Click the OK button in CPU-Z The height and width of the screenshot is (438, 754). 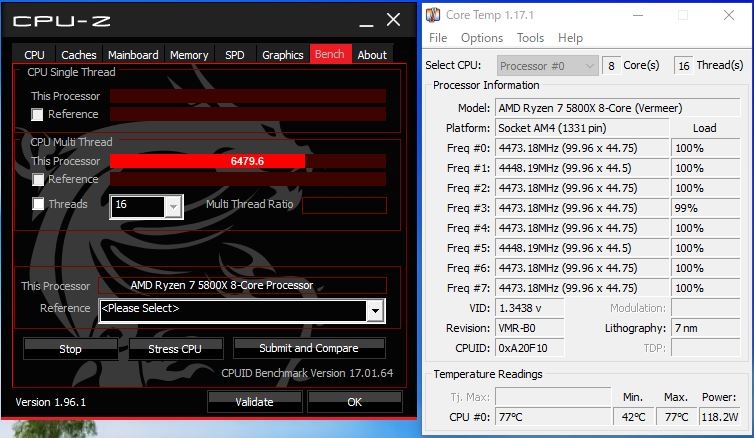[x=355, y=401]
